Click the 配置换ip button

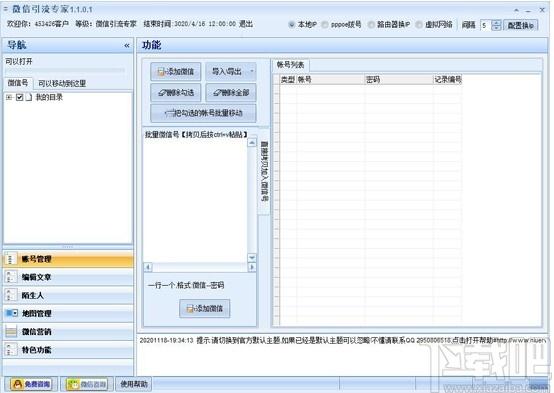pyautogui.click(x=520, y=25)
